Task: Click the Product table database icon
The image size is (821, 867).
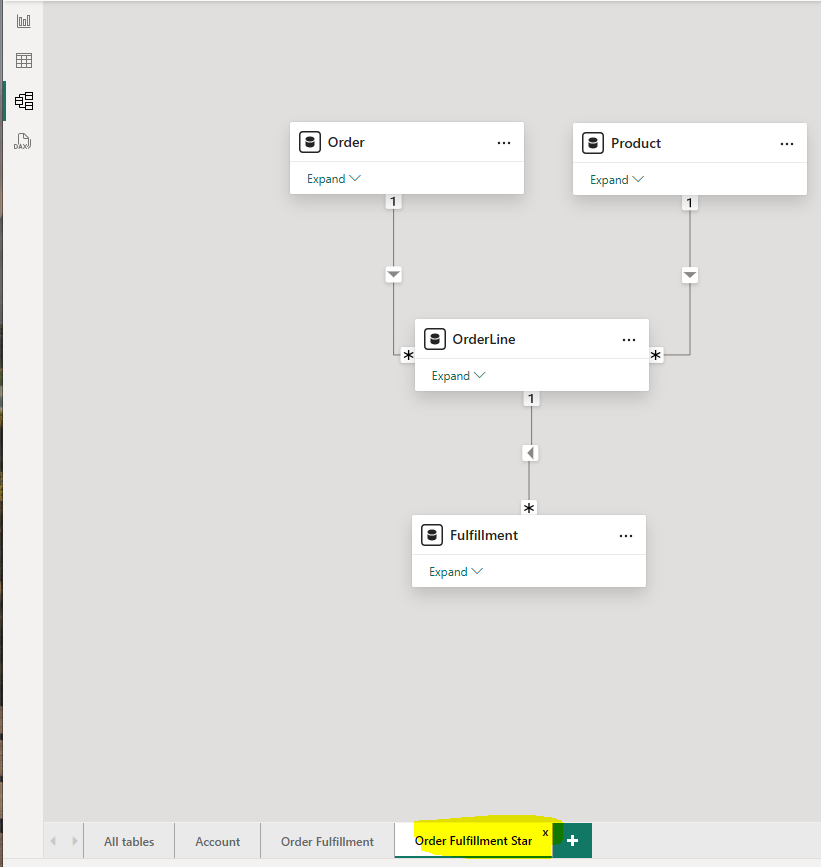Action: pyautogui.click(x=593, y=143)
